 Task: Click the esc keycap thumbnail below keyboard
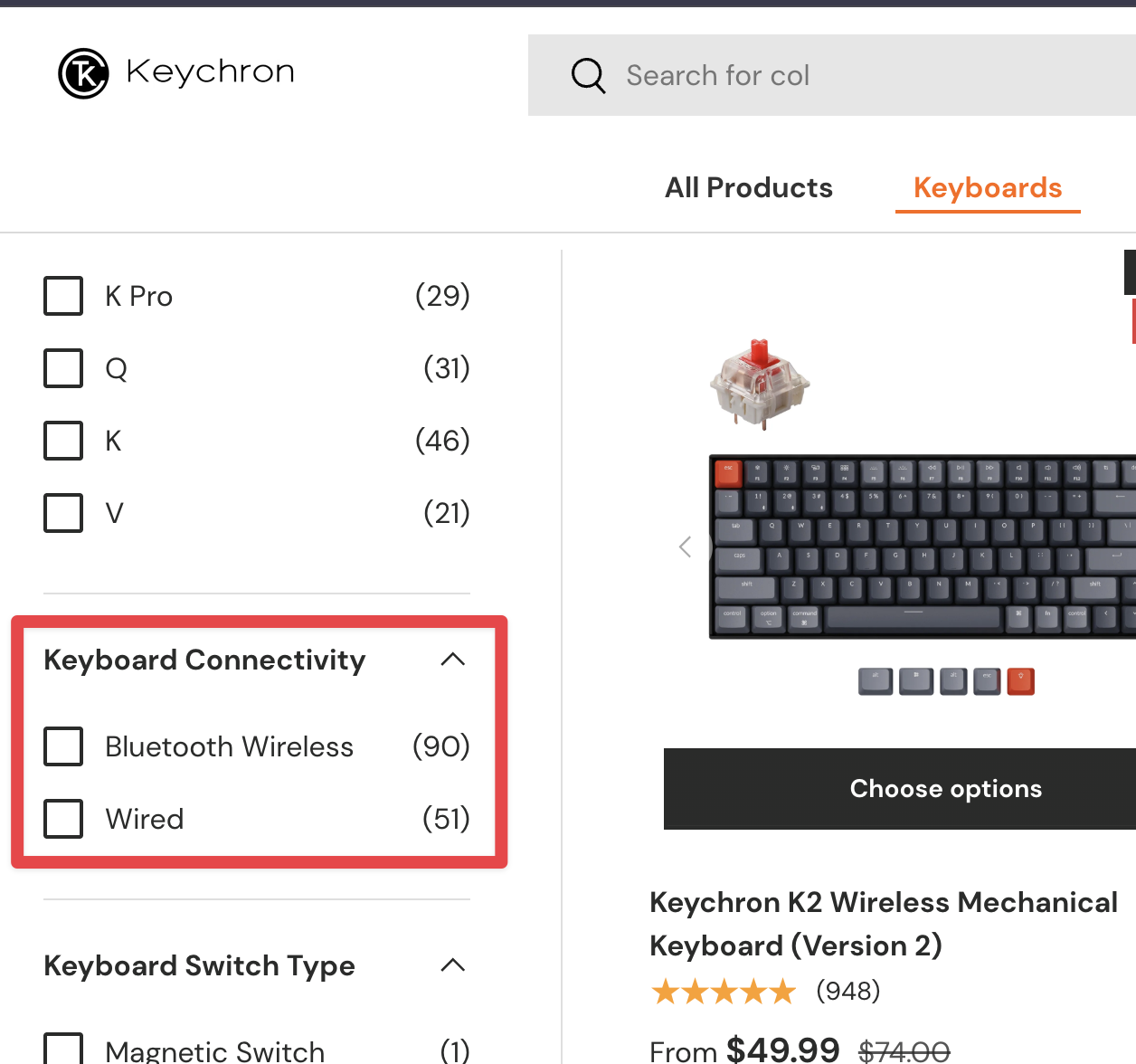point(987,680)
